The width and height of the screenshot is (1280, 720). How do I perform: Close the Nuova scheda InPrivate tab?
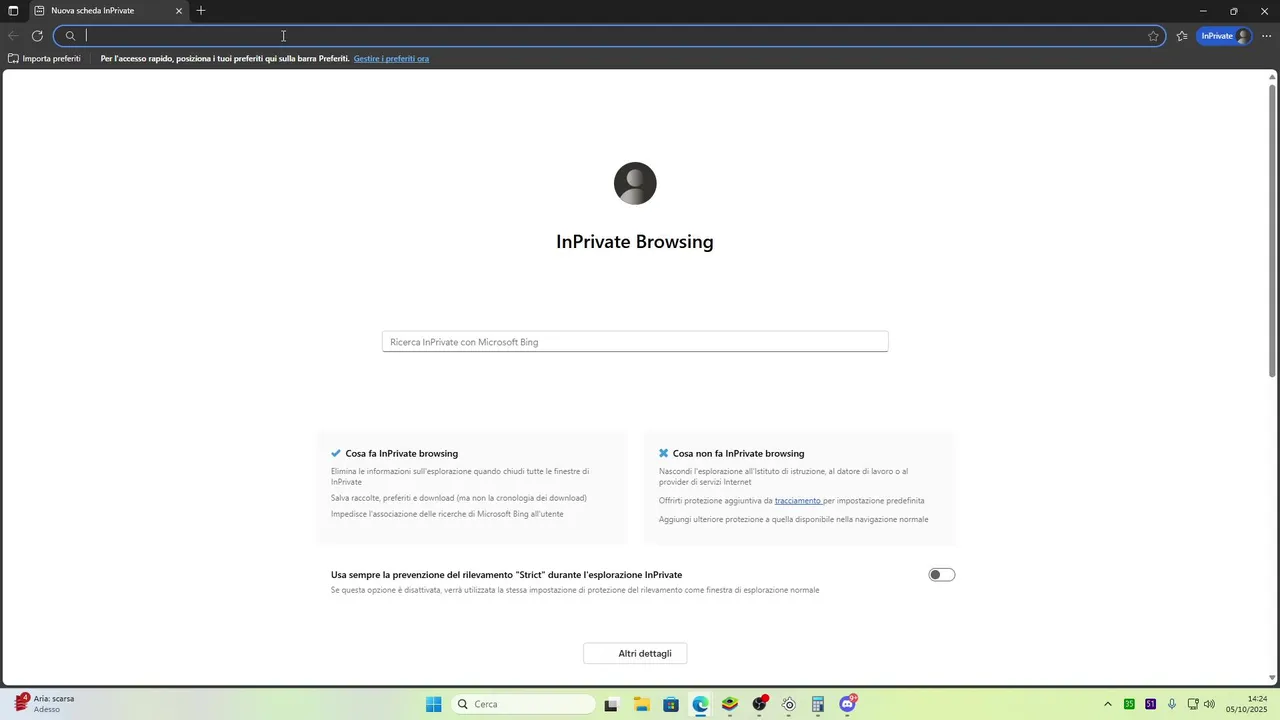coord(179,11)
